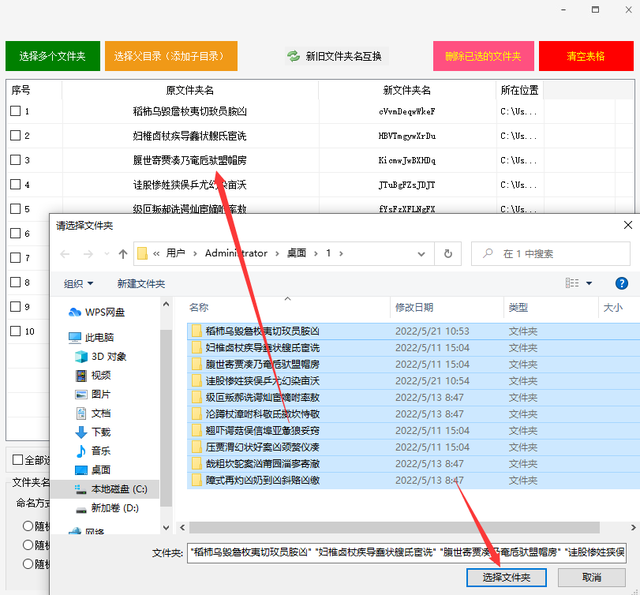Image resolution: width=640 pixels, height=595 pixels.
Task: Close the 请选择文件夹 dialog
Action: 628,225
